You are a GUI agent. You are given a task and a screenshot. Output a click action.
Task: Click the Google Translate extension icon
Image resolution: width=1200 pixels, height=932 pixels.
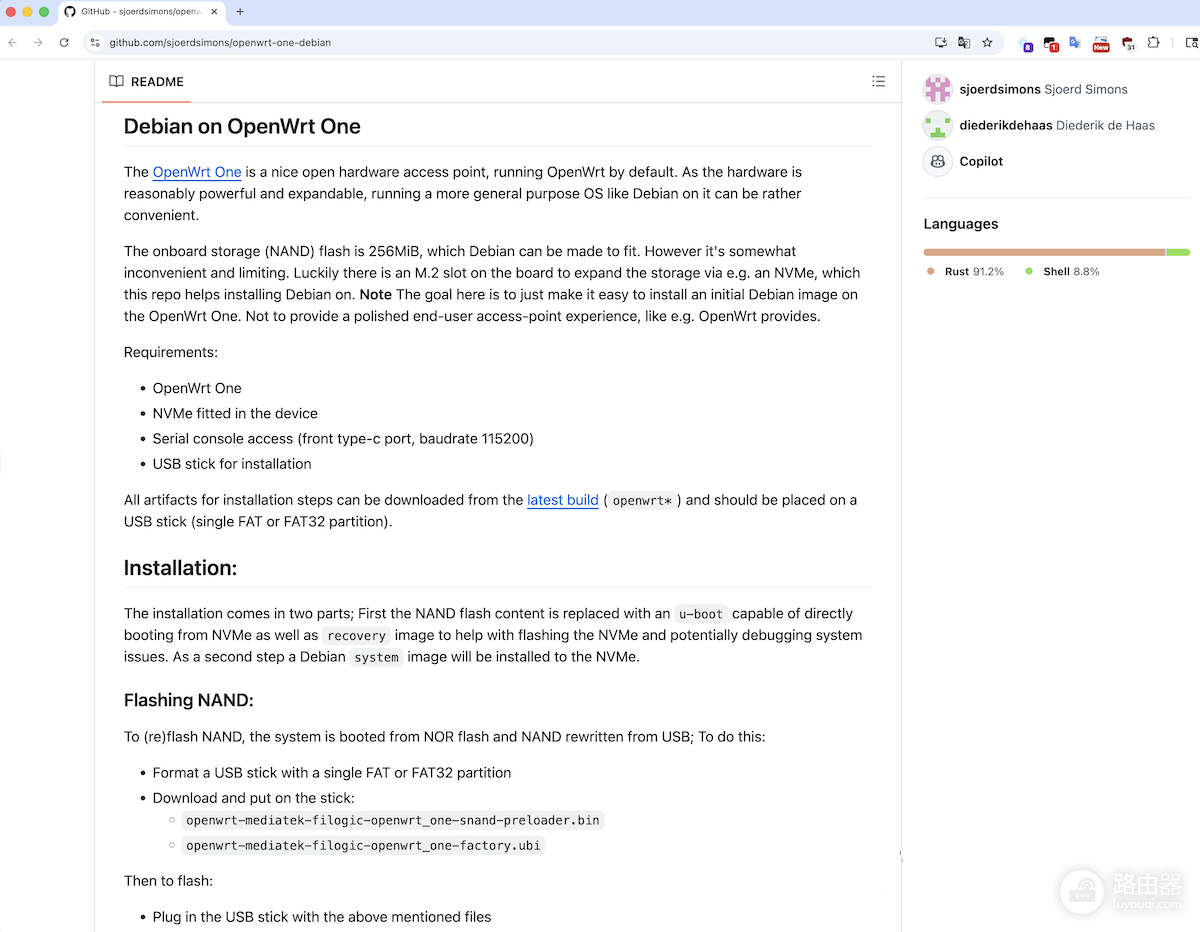coord(1075,43)
